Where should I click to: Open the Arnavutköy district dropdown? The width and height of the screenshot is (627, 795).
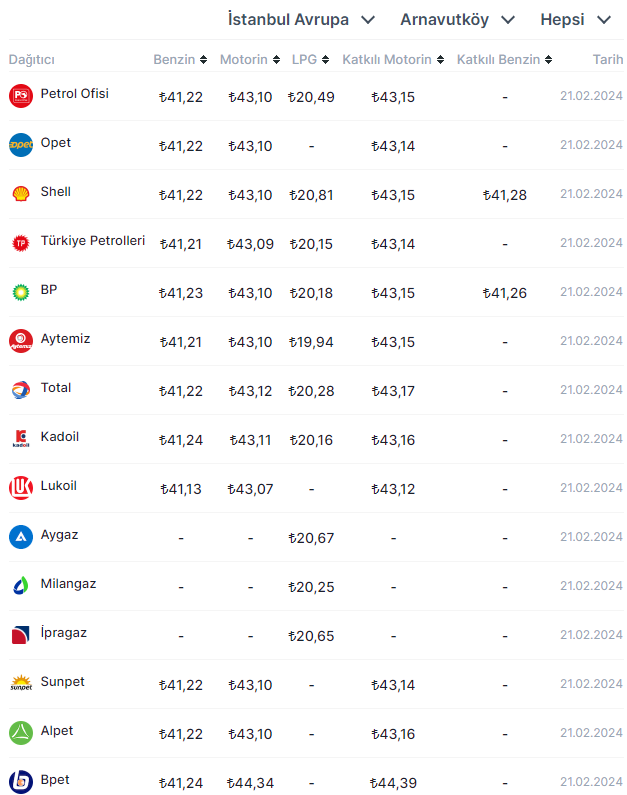coord(458,20)
